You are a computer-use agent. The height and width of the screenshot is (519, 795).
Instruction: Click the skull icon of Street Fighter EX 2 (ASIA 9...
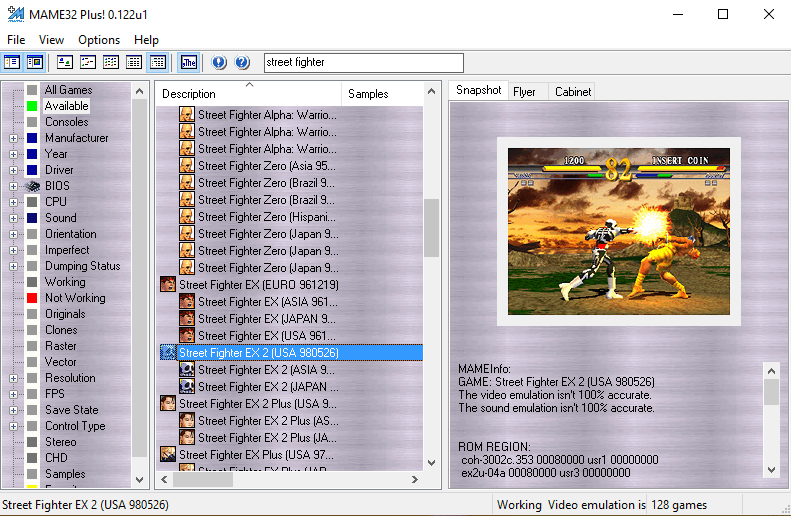click(187, 369)
